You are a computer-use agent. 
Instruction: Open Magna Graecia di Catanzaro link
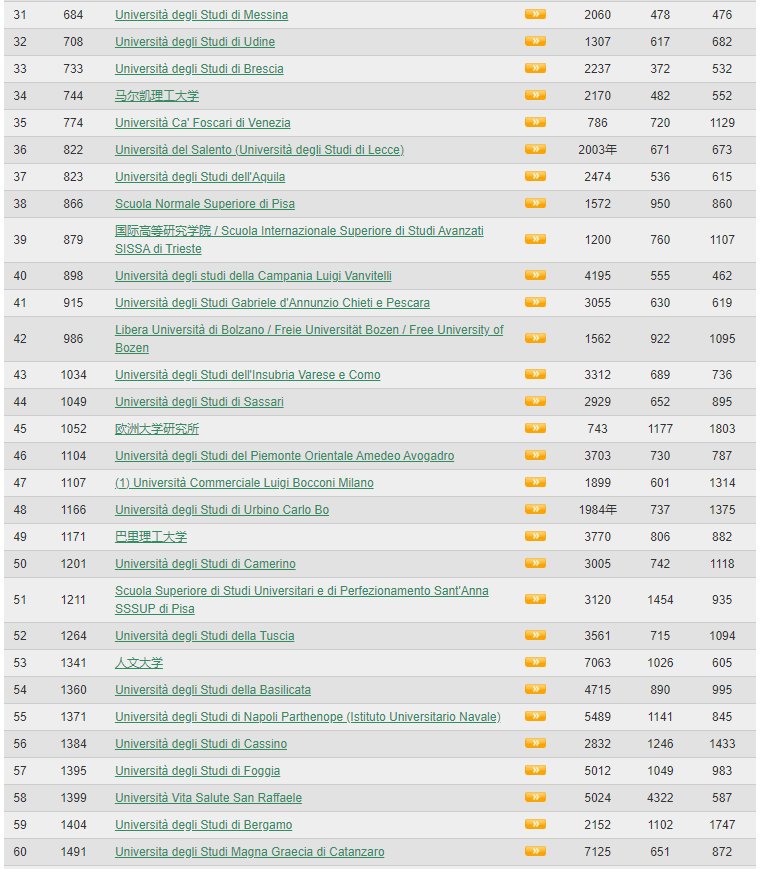[249, 852]
